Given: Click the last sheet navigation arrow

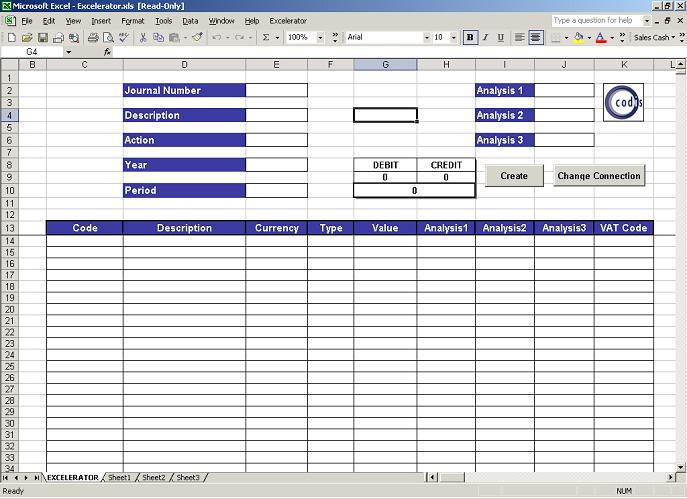Looking at the screenshot, I should point(37,478).
